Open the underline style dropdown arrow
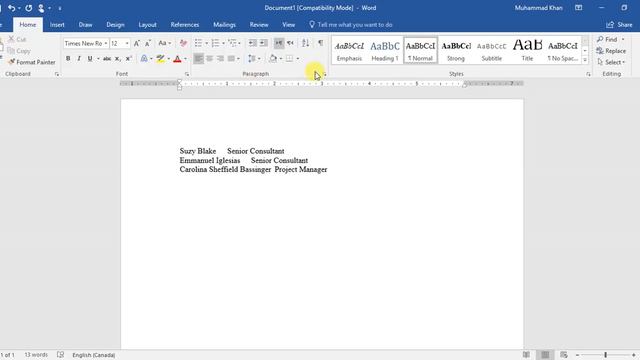Screen dimensions: 640x360 98,59
